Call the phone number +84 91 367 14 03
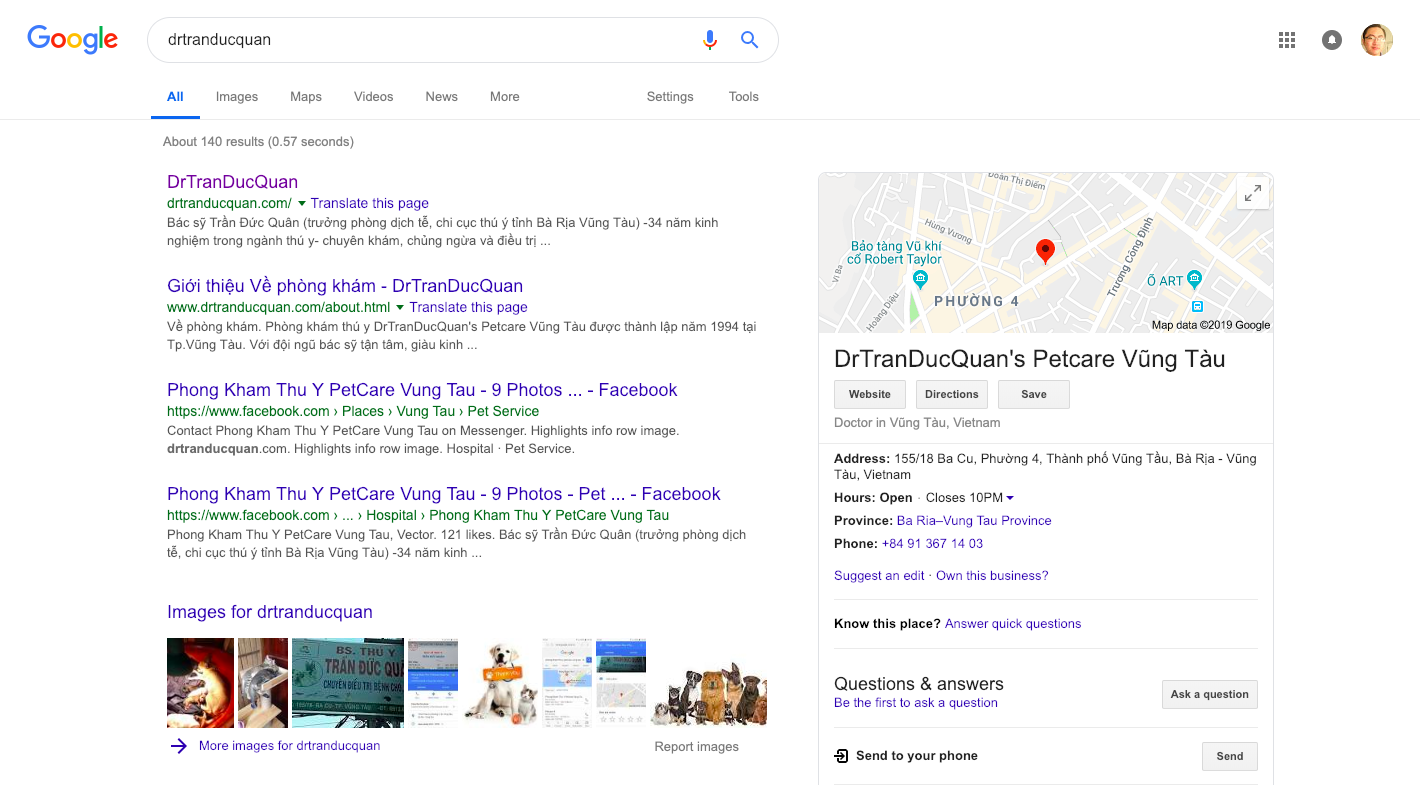 [x=932, y=544]
